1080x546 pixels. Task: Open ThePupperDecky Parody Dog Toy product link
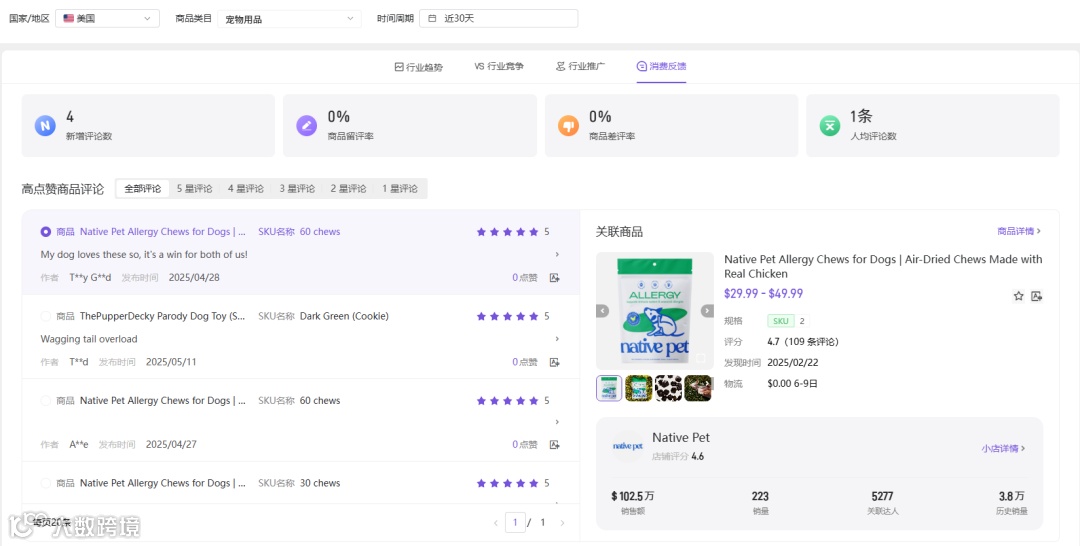163,316
